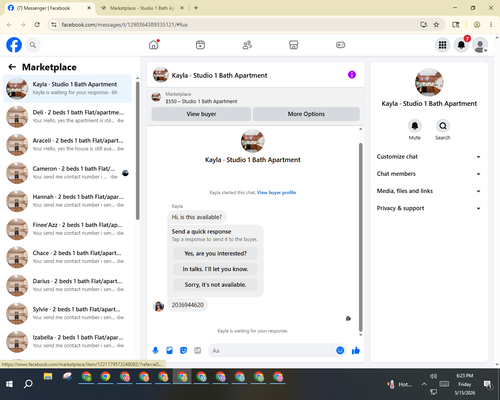This screenshot has height=400, width=500.
Task: Open the notifications bell icon
Action: [x=461, y=45]
